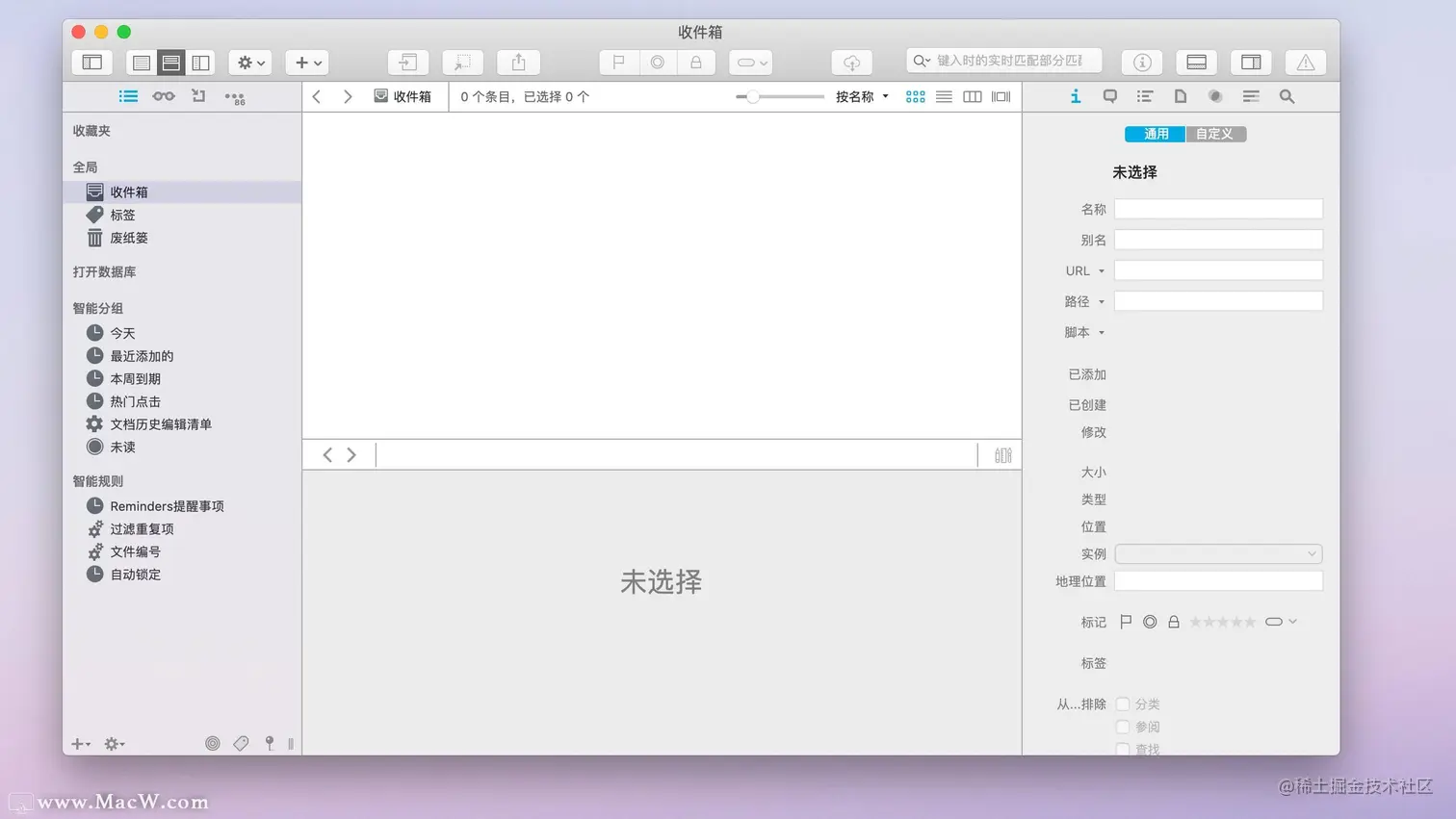
Task: Open the 未读 smart group
Action: 182,447
